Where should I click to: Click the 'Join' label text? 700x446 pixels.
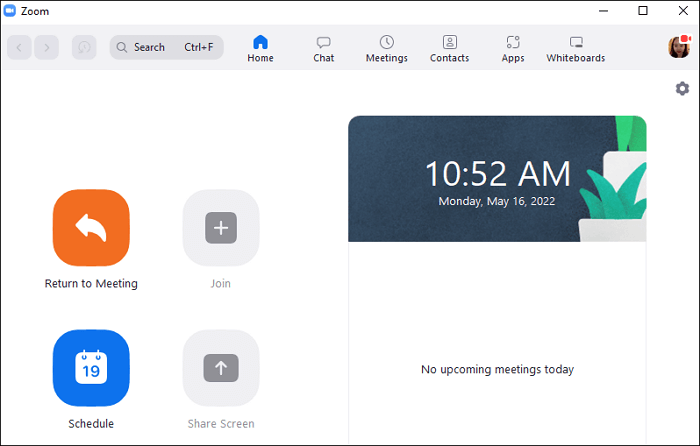(x=221, y=283)
